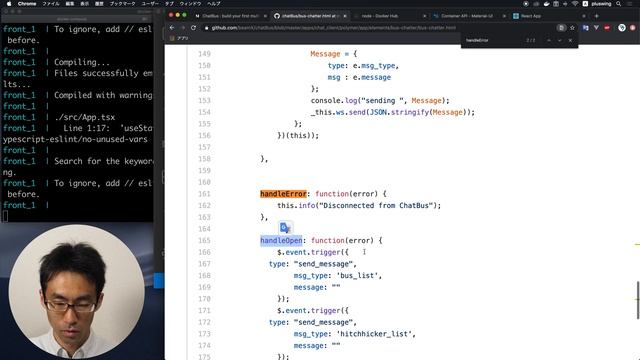This screenshot has width=640, height=360.
Task: Open the Apple menu
Action: click(9, 3)
